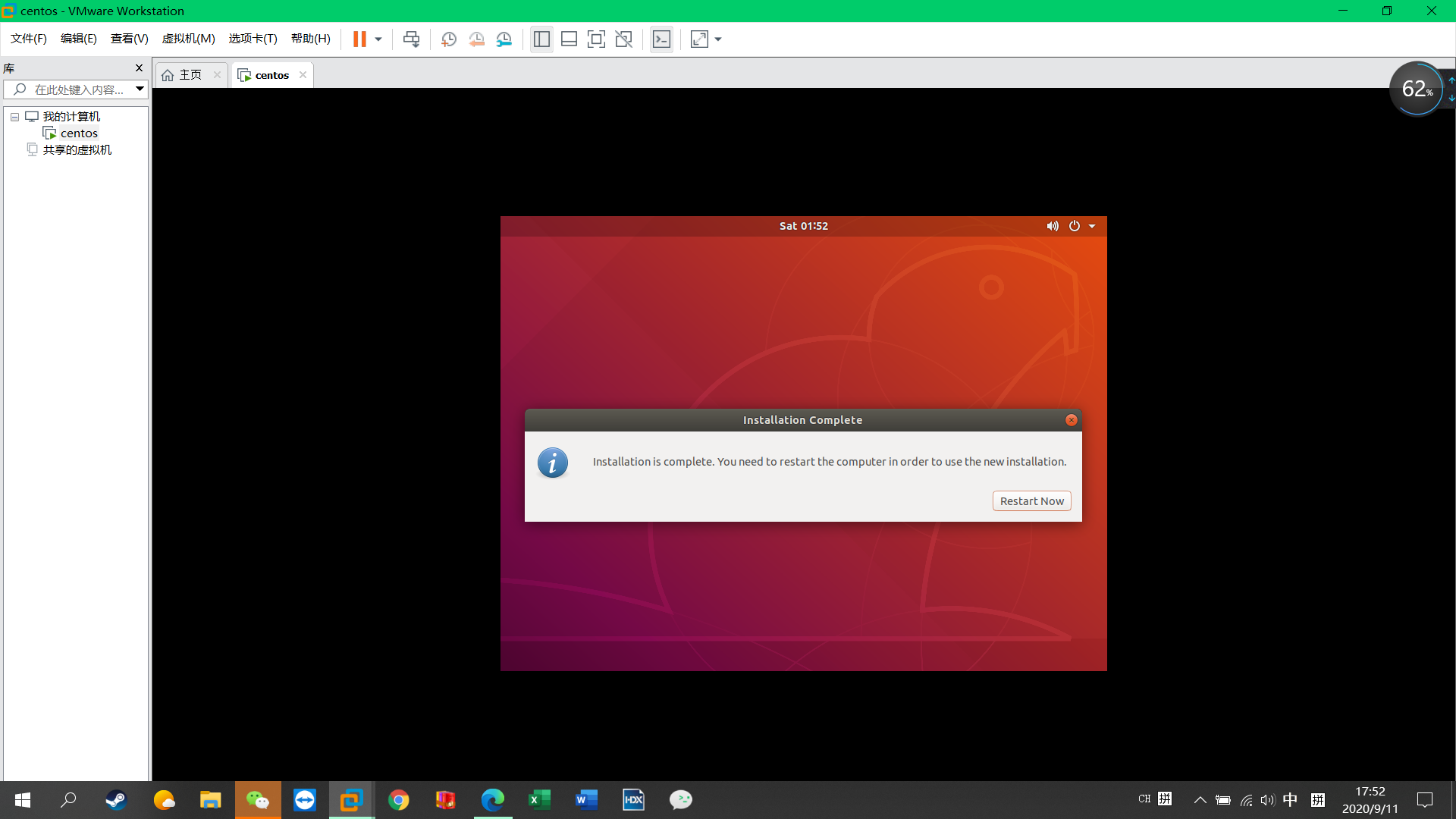1456x819 pixels.
Task: Click the VMware Workstation taskbar icon
Action: tap(351, 800)
